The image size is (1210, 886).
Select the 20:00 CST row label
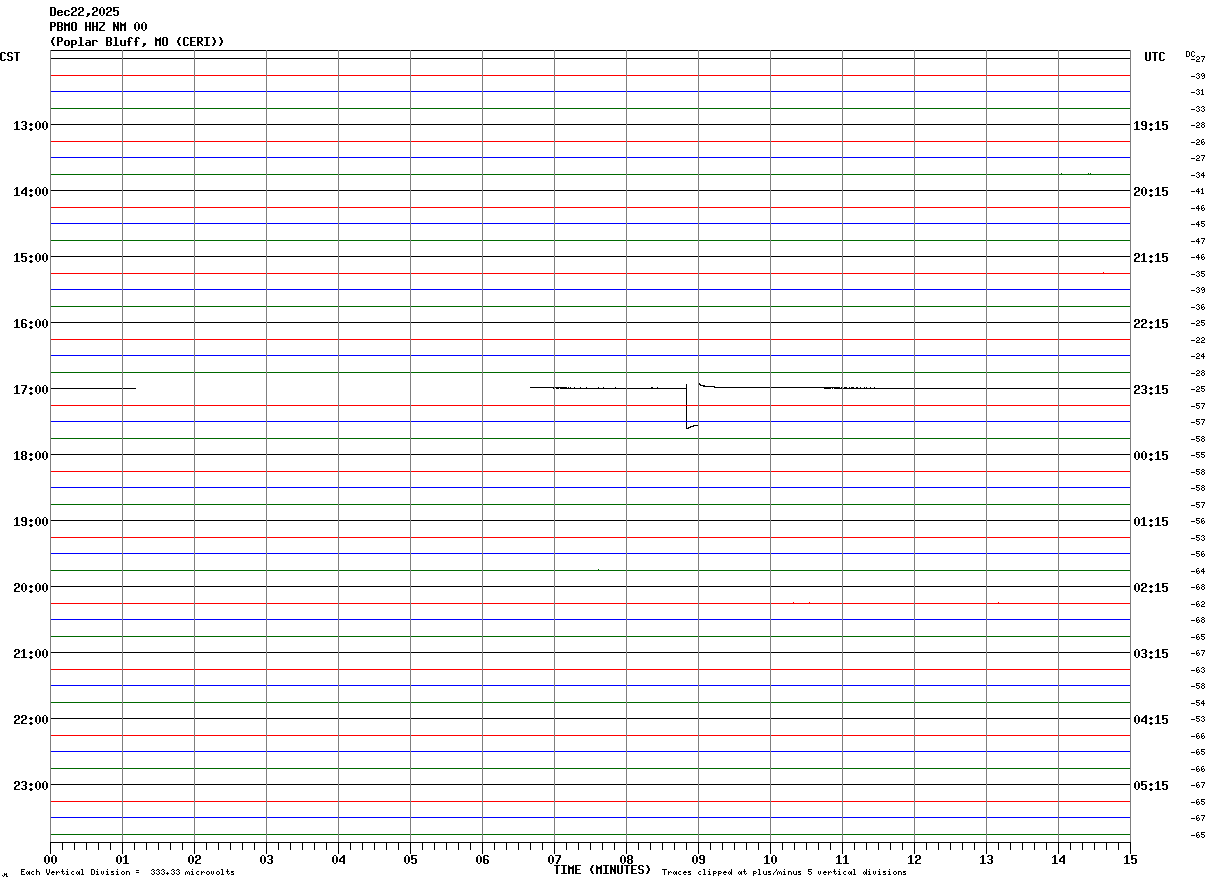coord(31,587)
